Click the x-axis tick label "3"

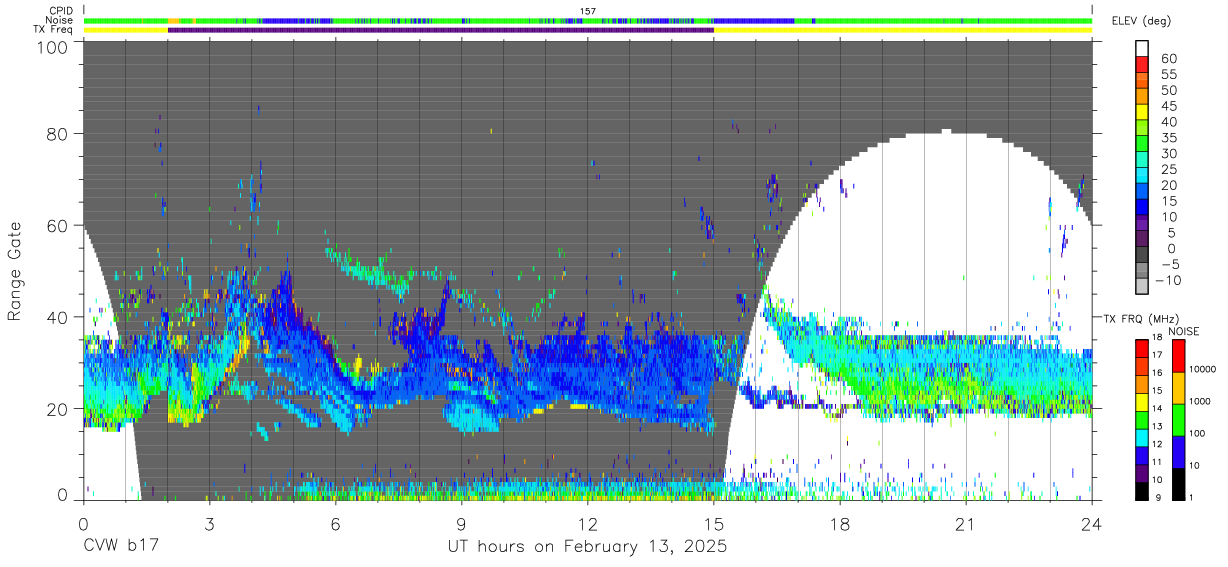click(209, 523)
